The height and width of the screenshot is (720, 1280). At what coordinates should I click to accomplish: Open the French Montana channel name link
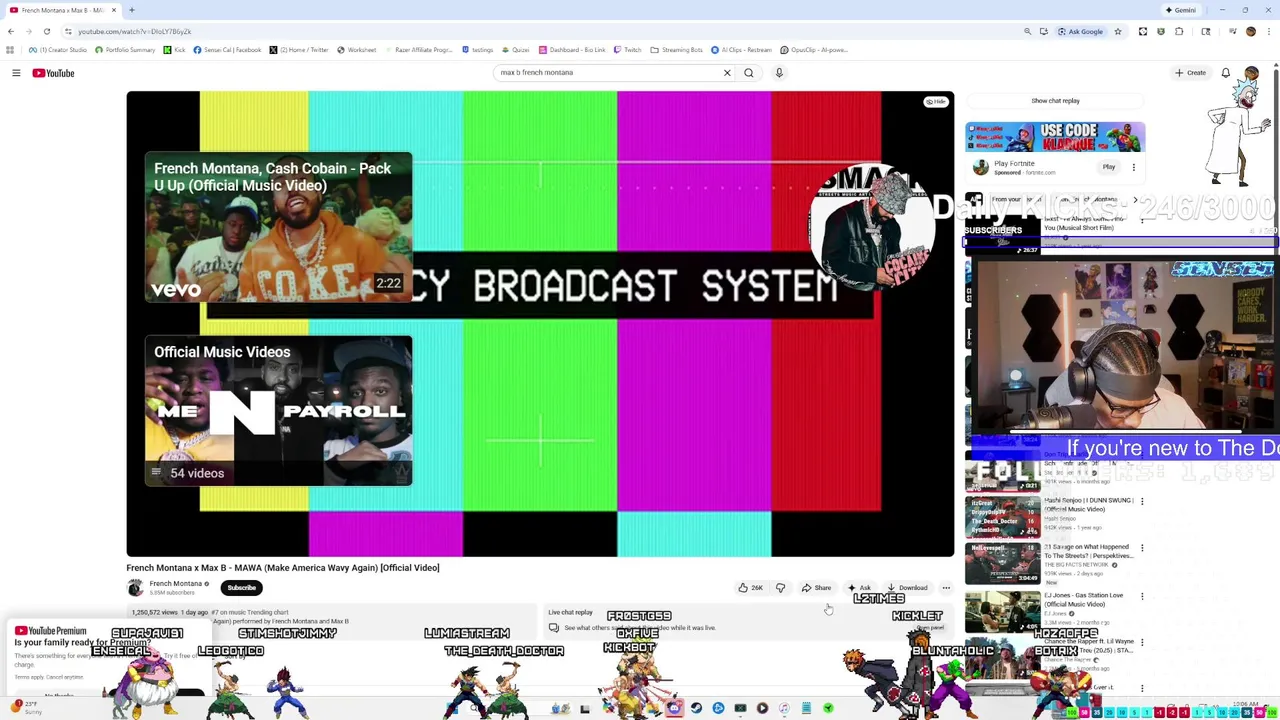pos(176,584)
